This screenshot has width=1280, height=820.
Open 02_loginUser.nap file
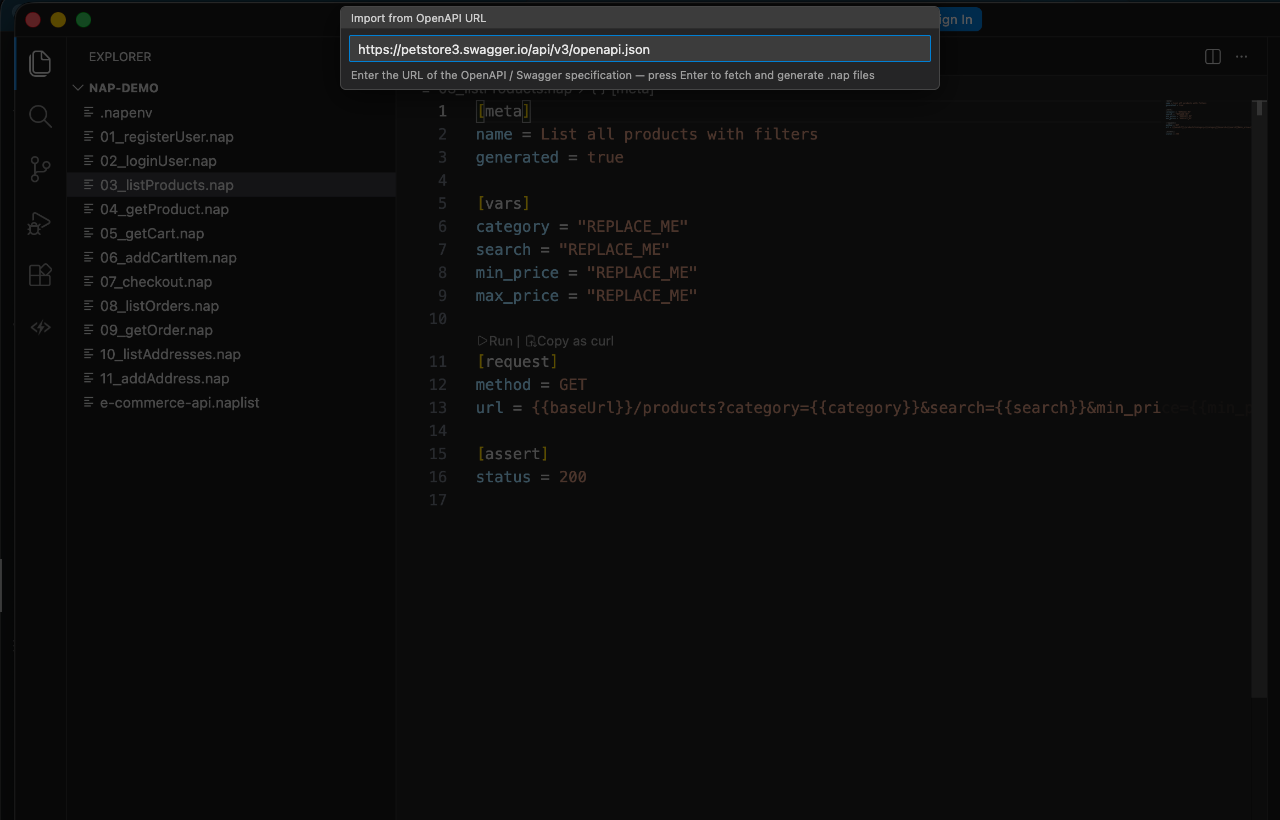click(x=231, y=161)
